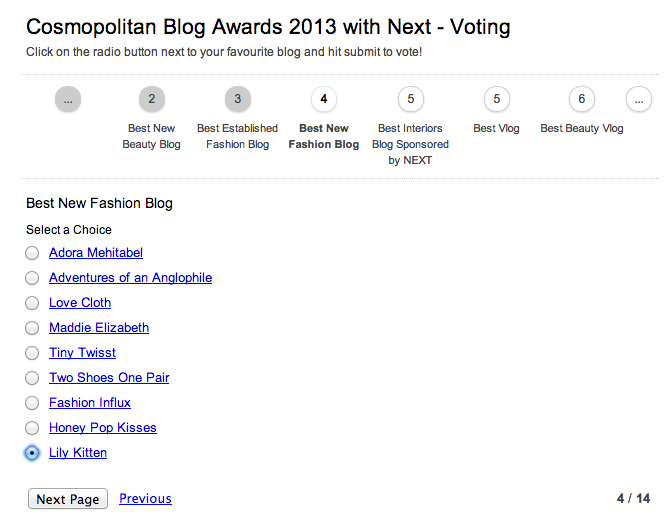The image size is (664, 529).
Task: Show earlier steps via left ellipsis
Action: (68, 99)
